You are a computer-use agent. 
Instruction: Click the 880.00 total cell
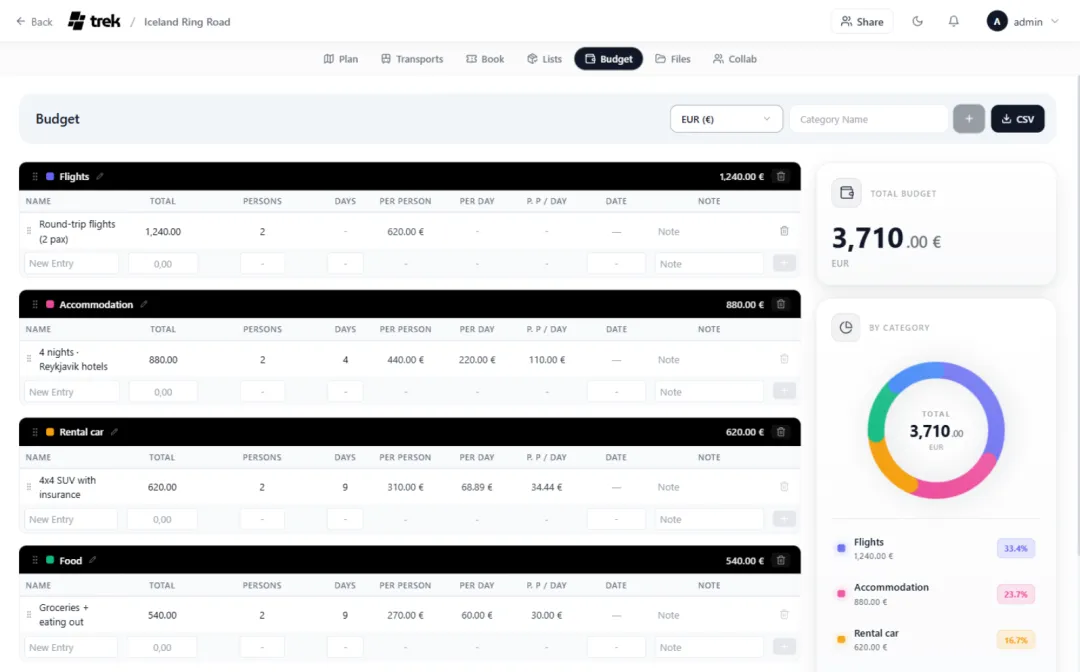(x=163, y=359)
